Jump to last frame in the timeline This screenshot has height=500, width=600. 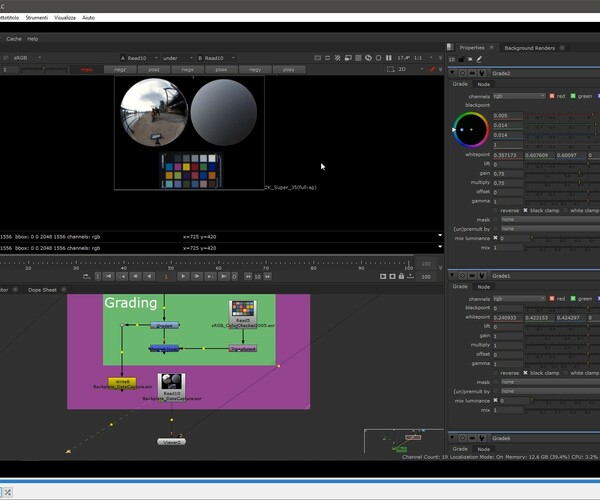click(224, 276)
